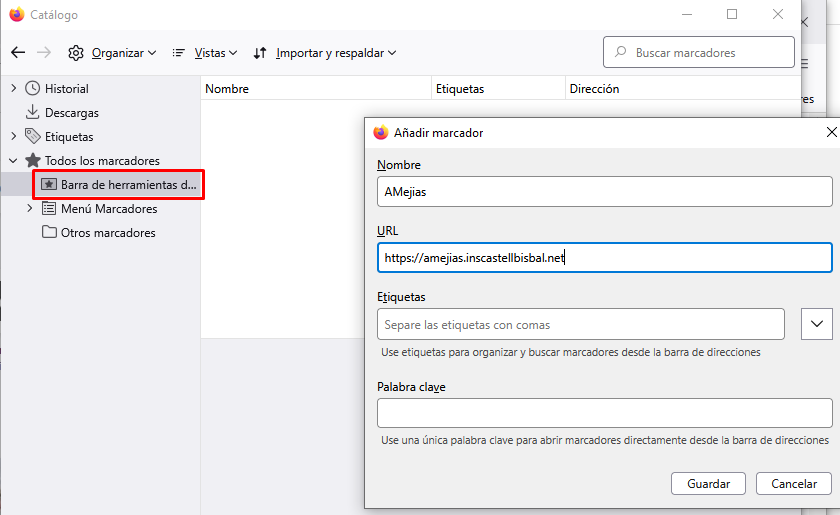Click the Menú Marcadores list icon

point(49,209)
